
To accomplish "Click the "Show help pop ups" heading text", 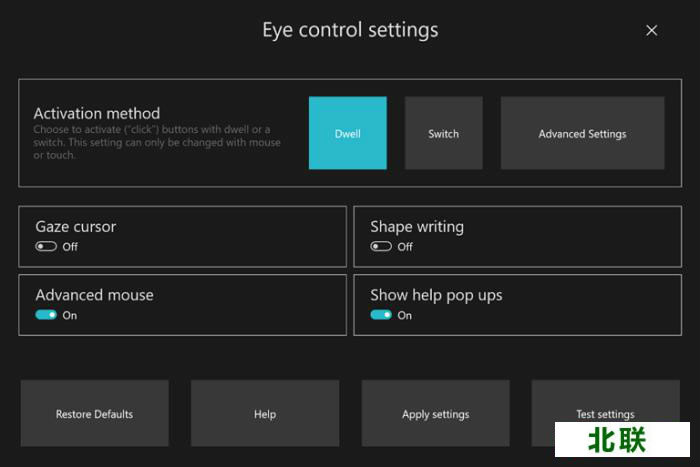I will point(436,295).
